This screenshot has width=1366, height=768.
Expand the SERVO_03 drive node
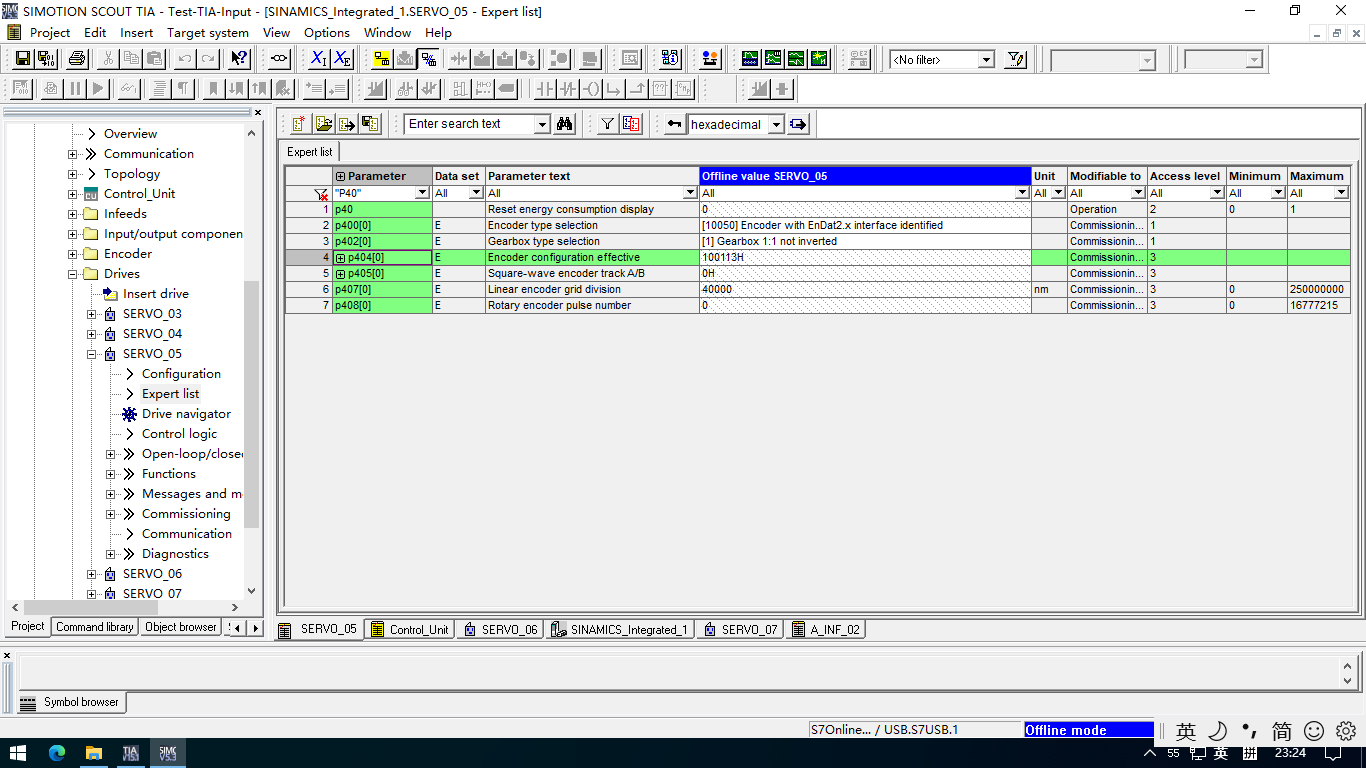92,314
